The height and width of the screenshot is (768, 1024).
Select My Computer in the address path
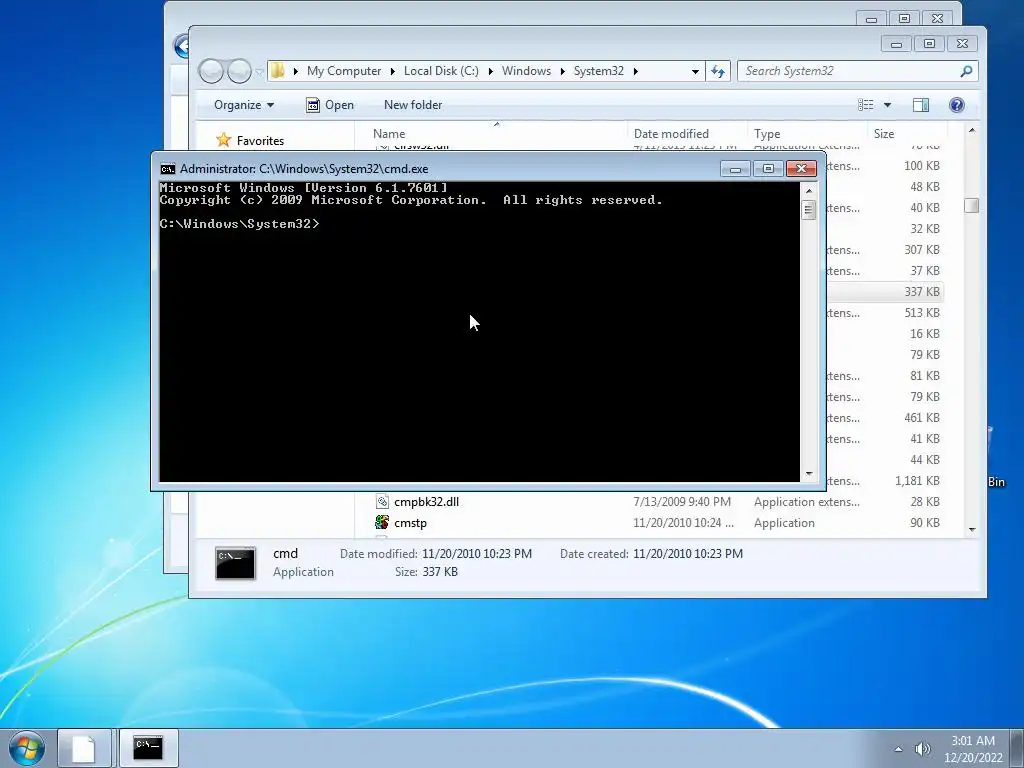pos(344,71)
